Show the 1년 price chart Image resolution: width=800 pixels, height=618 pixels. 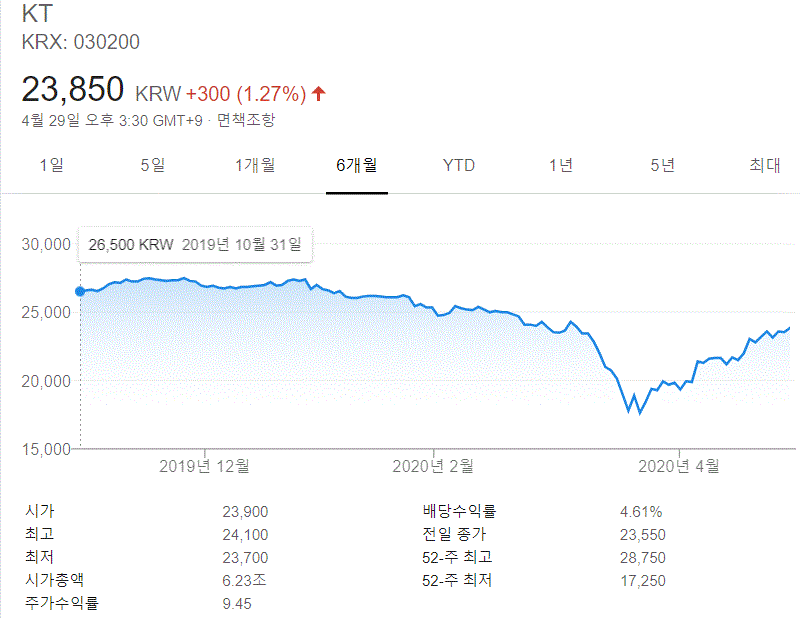[x=561, y=165]
